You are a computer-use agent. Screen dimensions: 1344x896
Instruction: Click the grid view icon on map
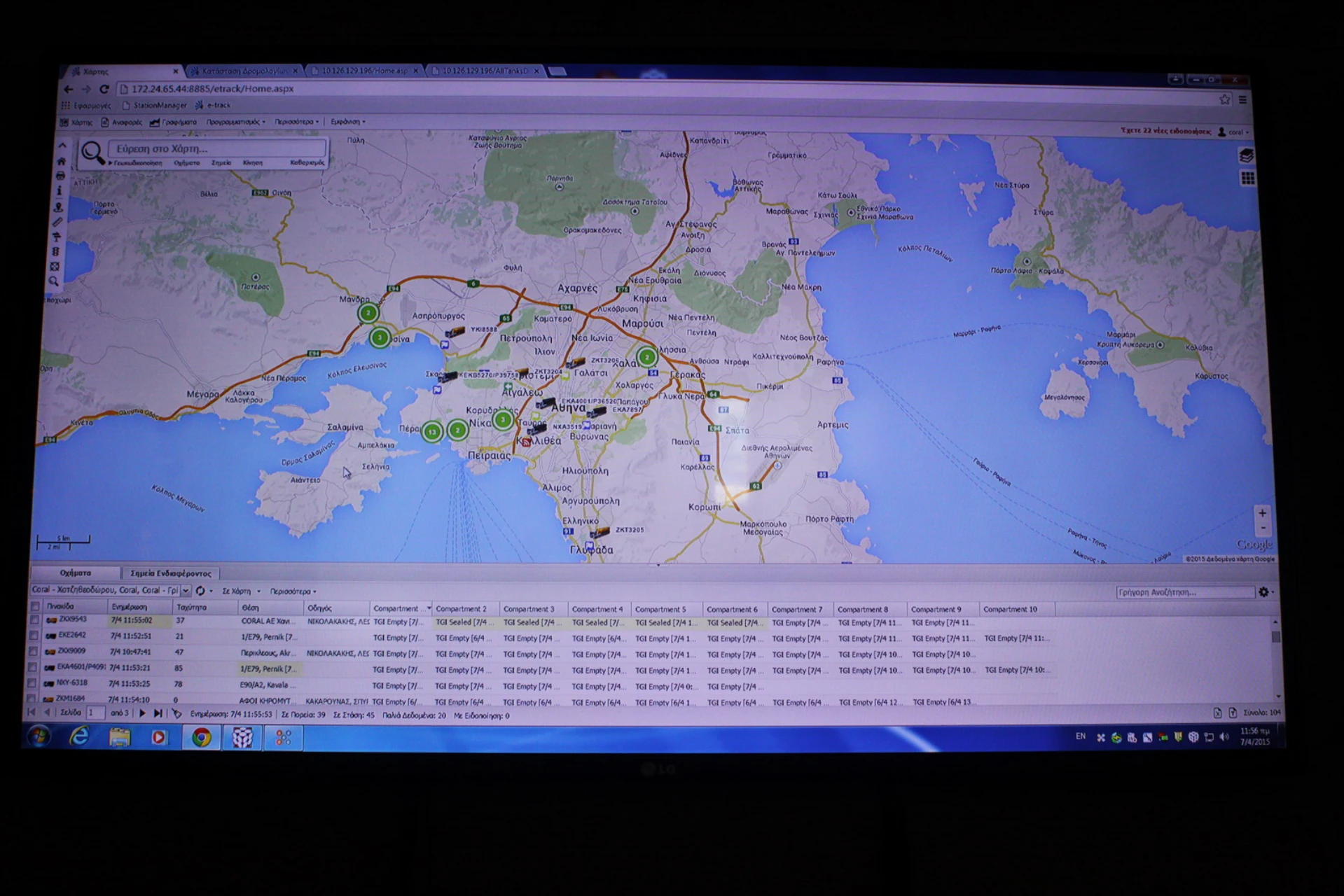(1247, 178)
